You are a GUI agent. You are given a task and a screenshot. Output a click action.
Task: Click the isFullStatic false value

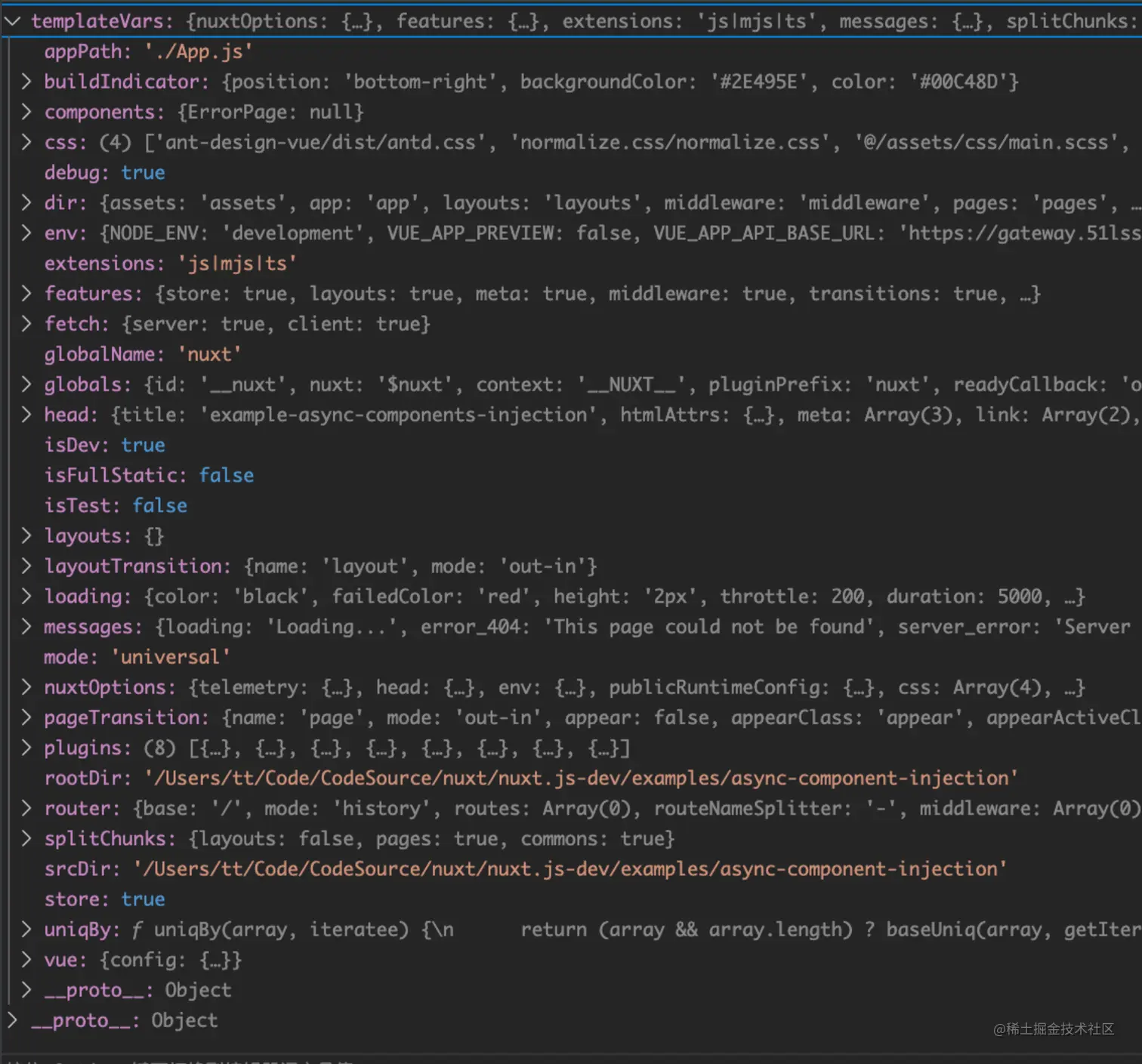227,475
